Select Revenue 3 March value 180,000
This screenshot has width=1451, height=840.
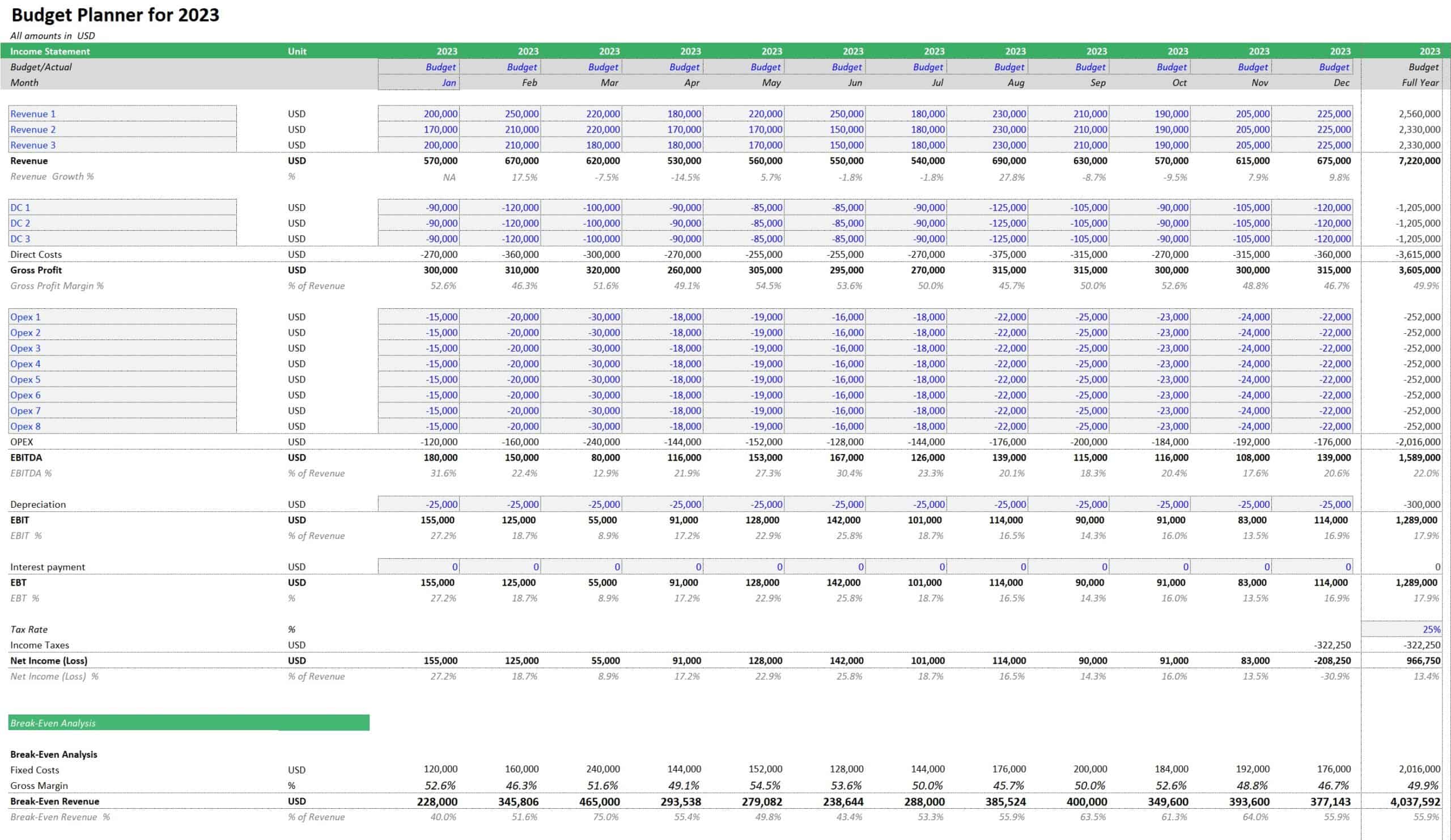pyautogui.click(x=581, y=145)
